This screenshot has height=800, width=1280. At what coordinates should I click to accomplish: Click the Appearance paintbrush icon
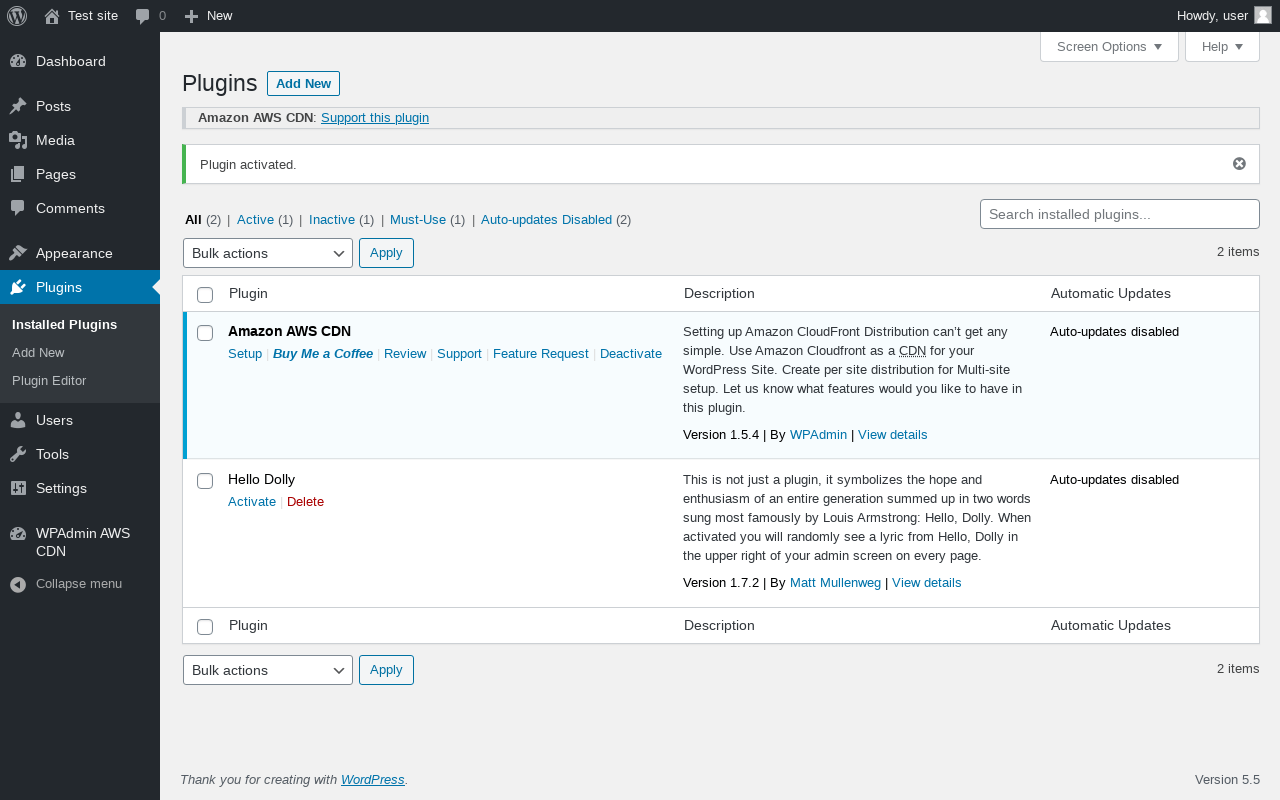click(18, 253)
